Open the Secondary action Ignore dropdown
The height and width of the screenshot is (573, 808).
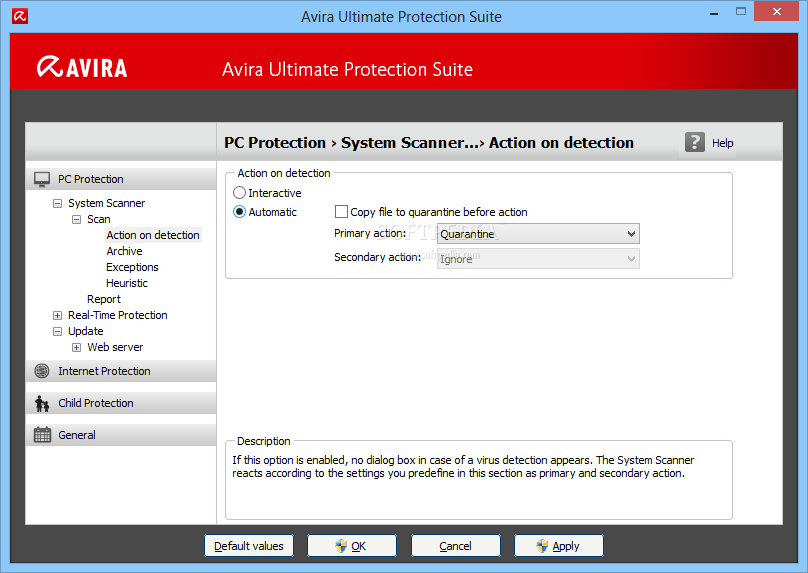tap(538, 259)
